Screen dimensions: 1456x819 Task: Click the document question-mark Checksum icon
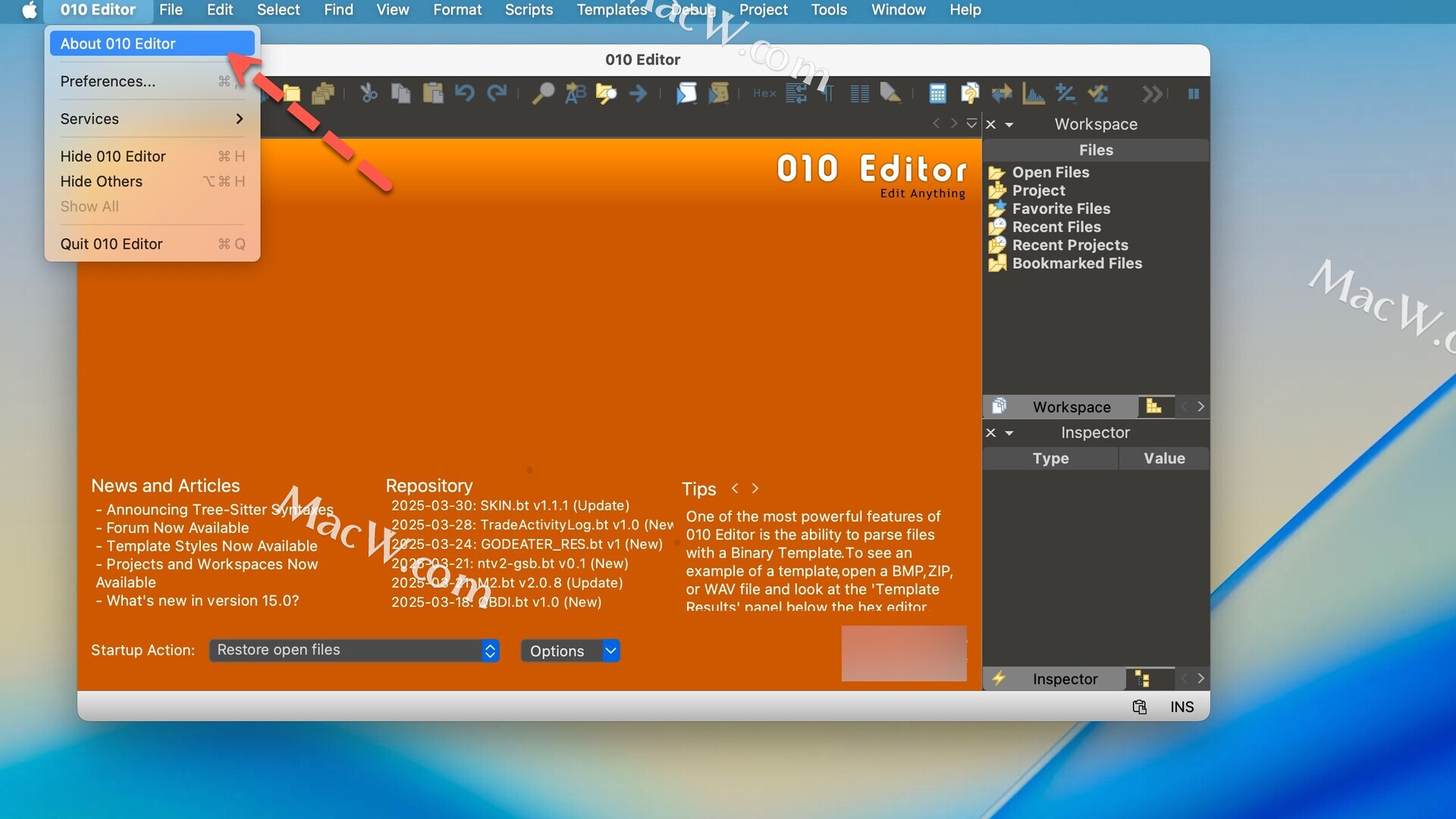pos(969,93)
